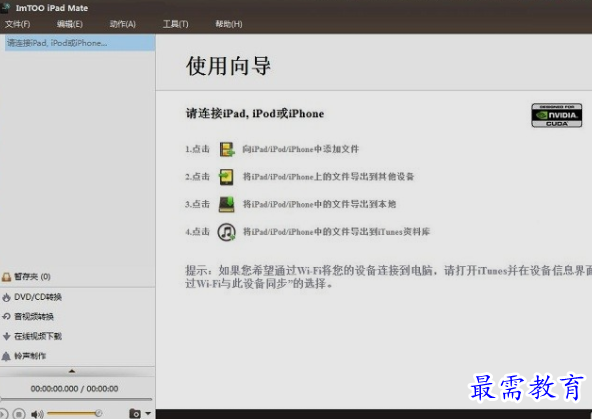The height and width of the screenshot is (419, 592).
Task: Click the 使用向导 heading
Action: coord(228,66)
